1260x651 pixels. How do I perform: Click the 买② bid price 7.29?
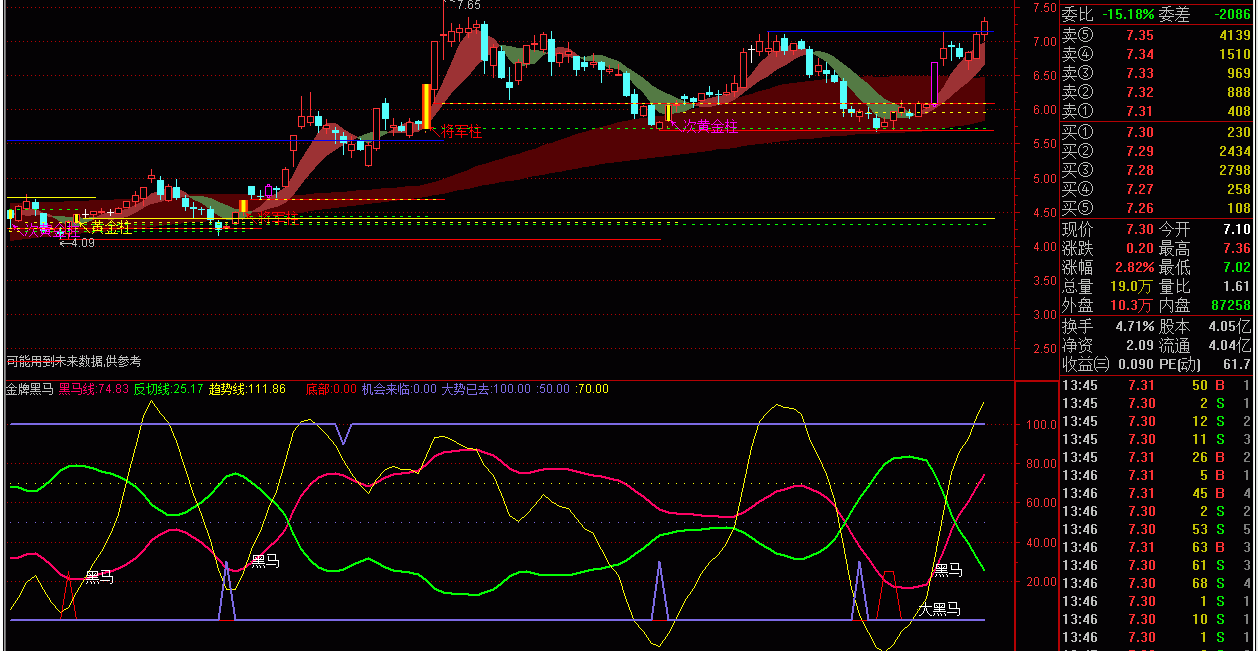[x=1140, y=151]
